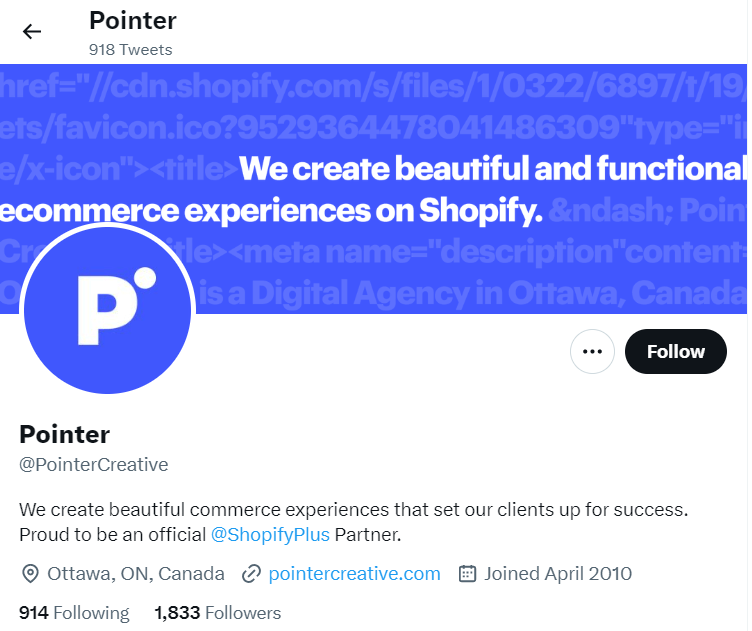The height and width of the screenshot is (631, 752).
Task: Open the @ShopifyPlus mention link
Action: [270, 535]
